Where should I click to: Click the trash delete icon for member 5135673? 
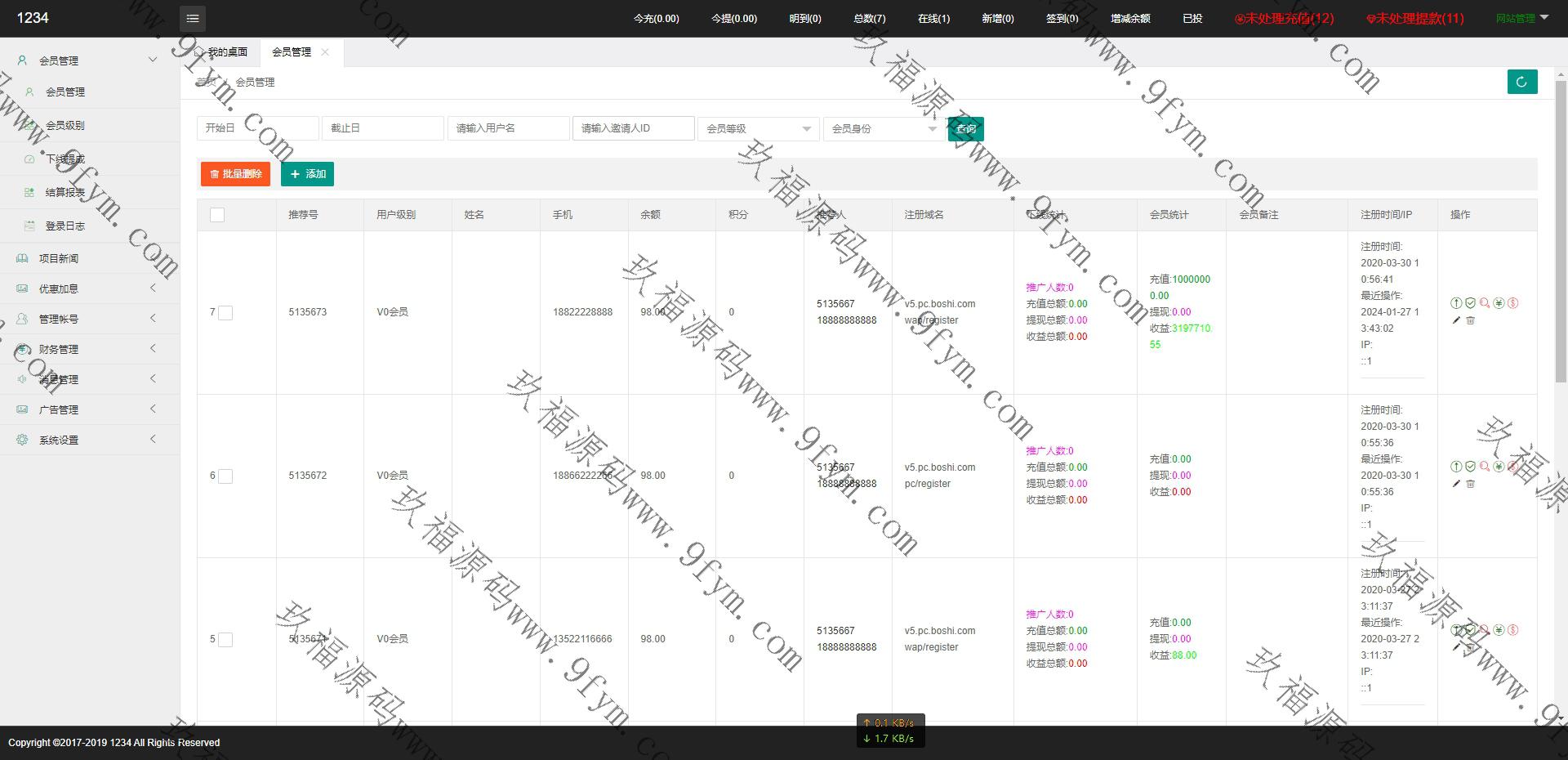tap(1470, 320)
